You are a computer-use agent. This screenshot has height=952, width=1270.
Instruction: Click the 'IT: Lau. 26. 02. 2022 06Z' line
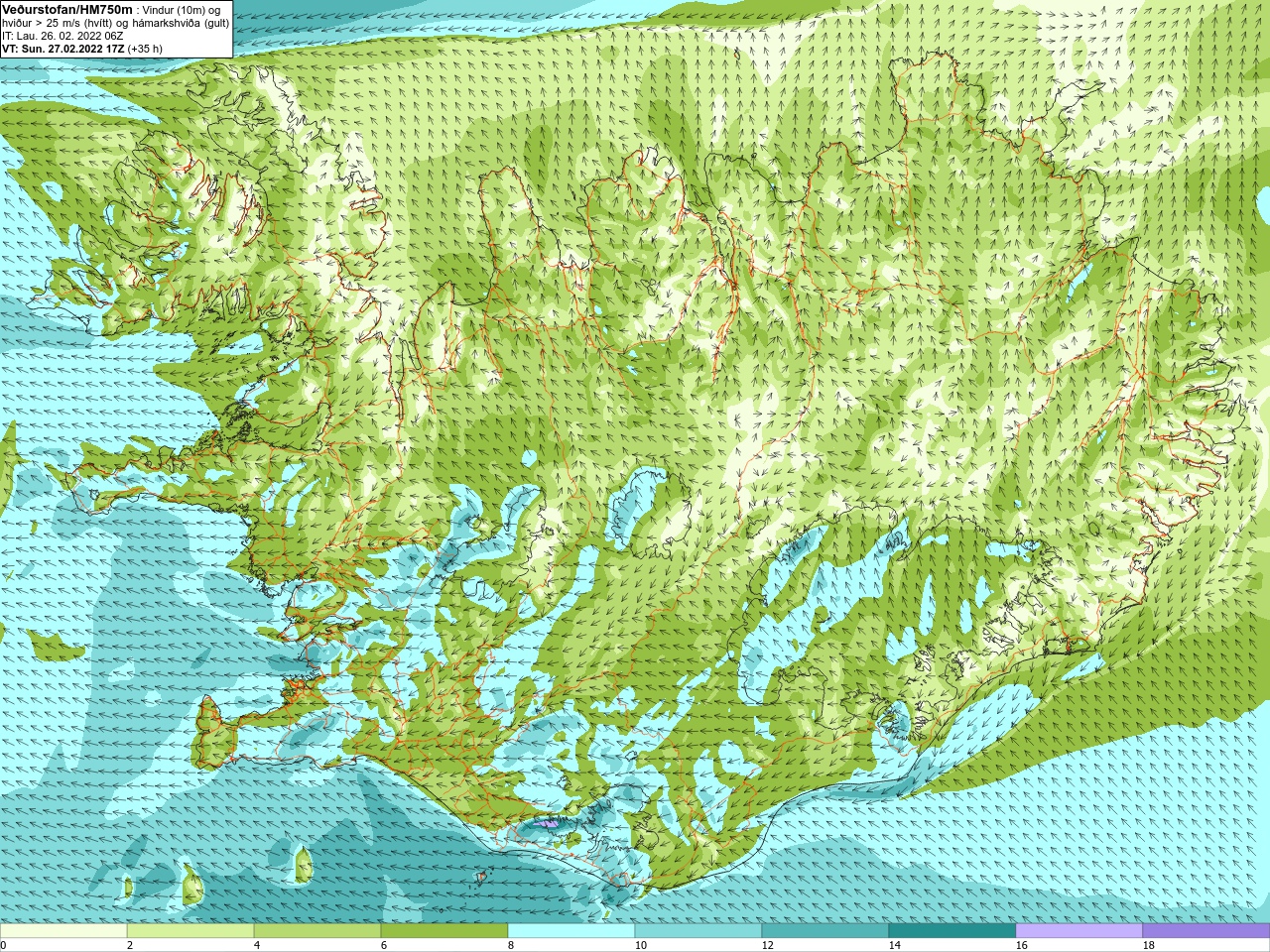tap(63, 36)
